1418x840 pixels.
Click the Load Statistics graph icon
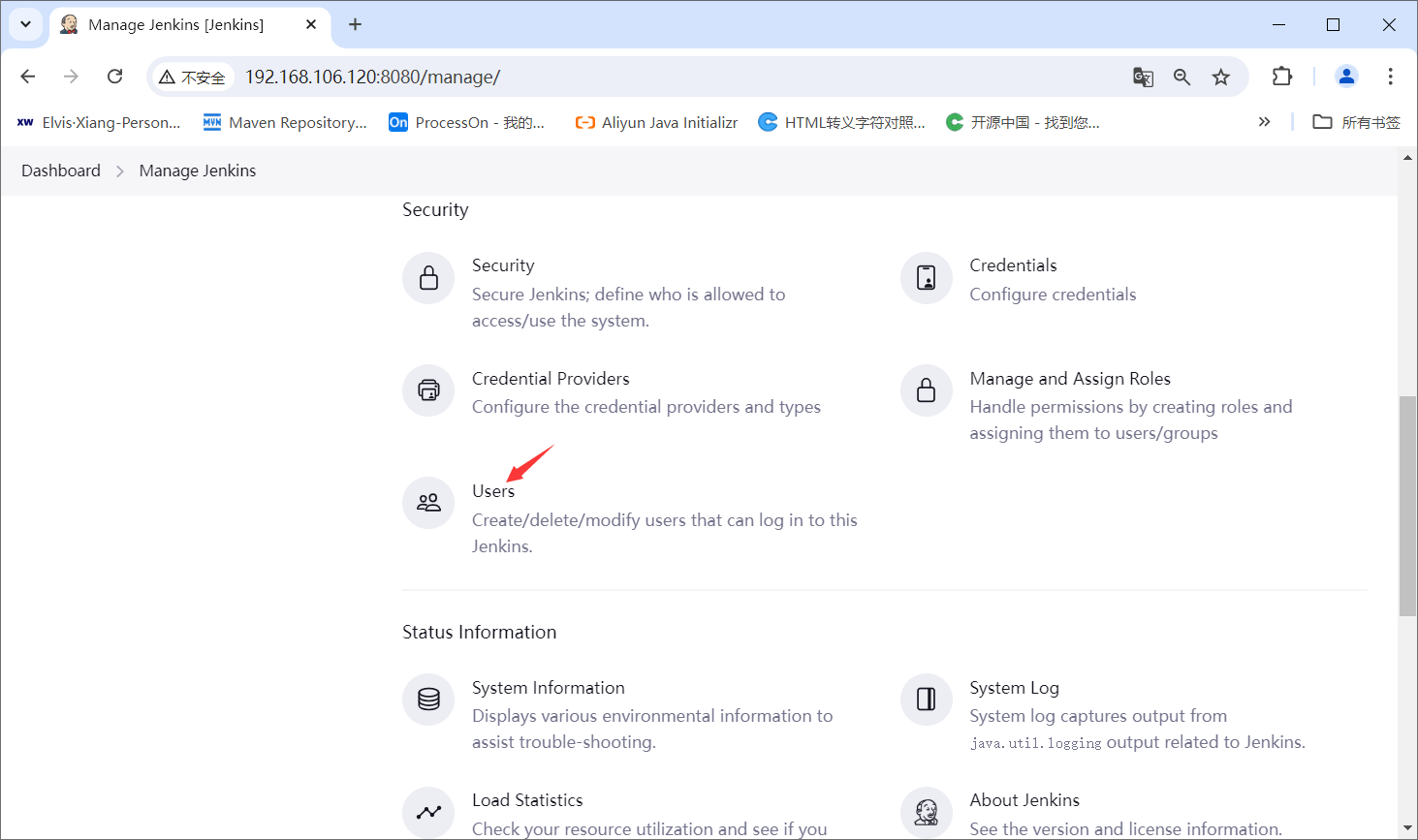point(428,812)
